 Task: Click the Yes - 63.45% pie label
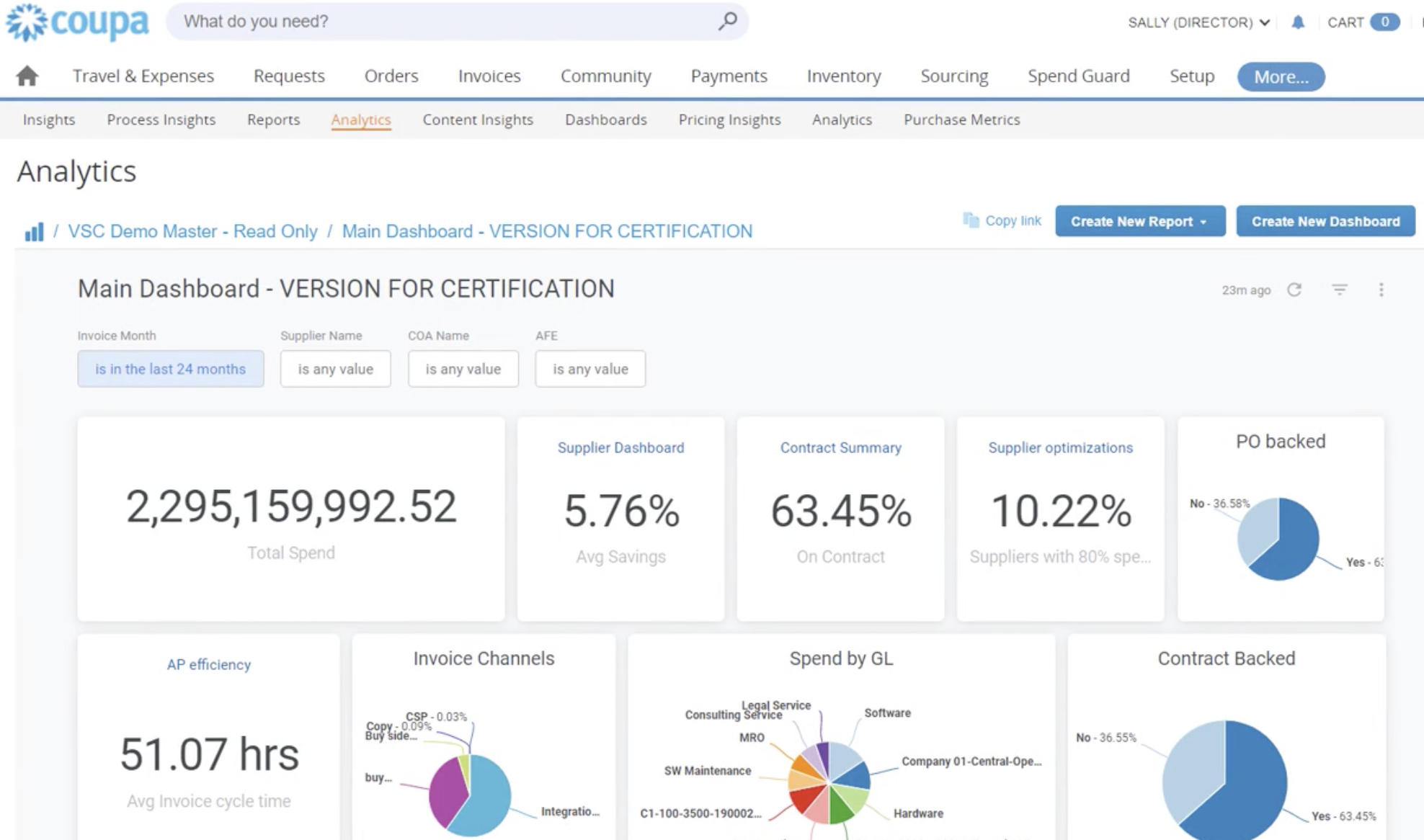point(1343,816)
